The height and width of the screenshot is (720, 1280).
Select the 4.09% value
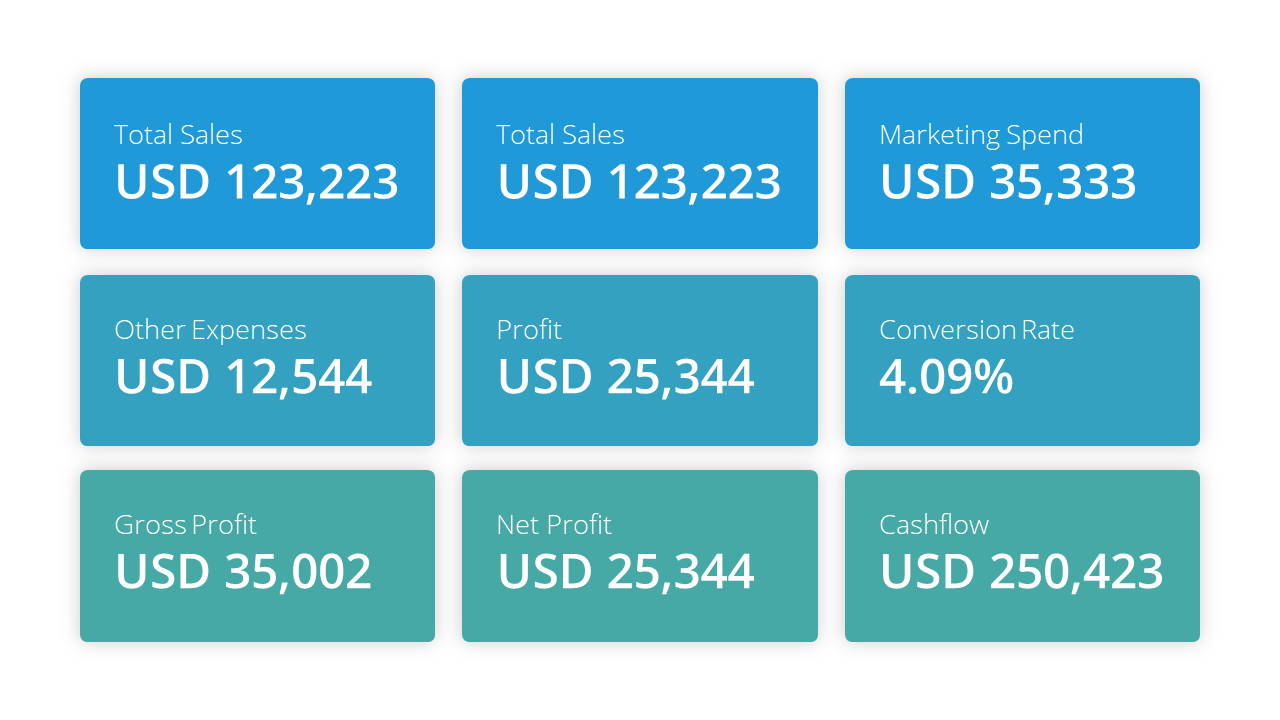(x=946, y=376)
